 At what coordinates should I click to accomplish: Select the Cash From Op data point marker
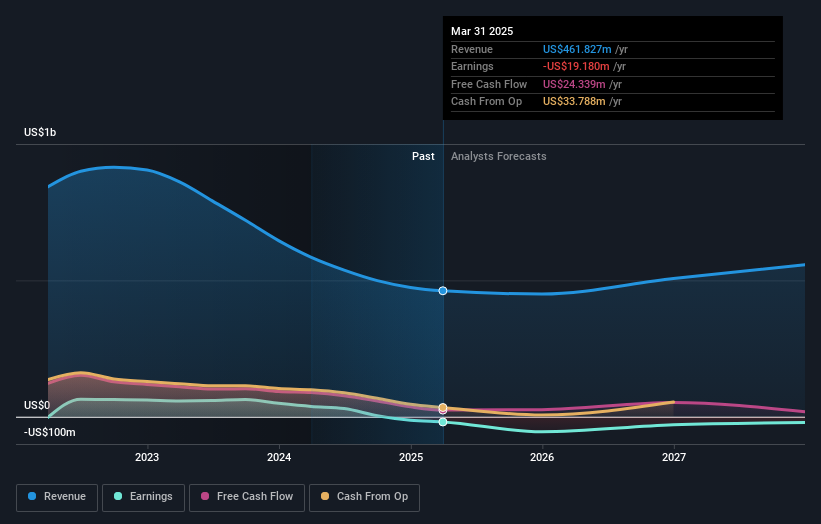443,407
